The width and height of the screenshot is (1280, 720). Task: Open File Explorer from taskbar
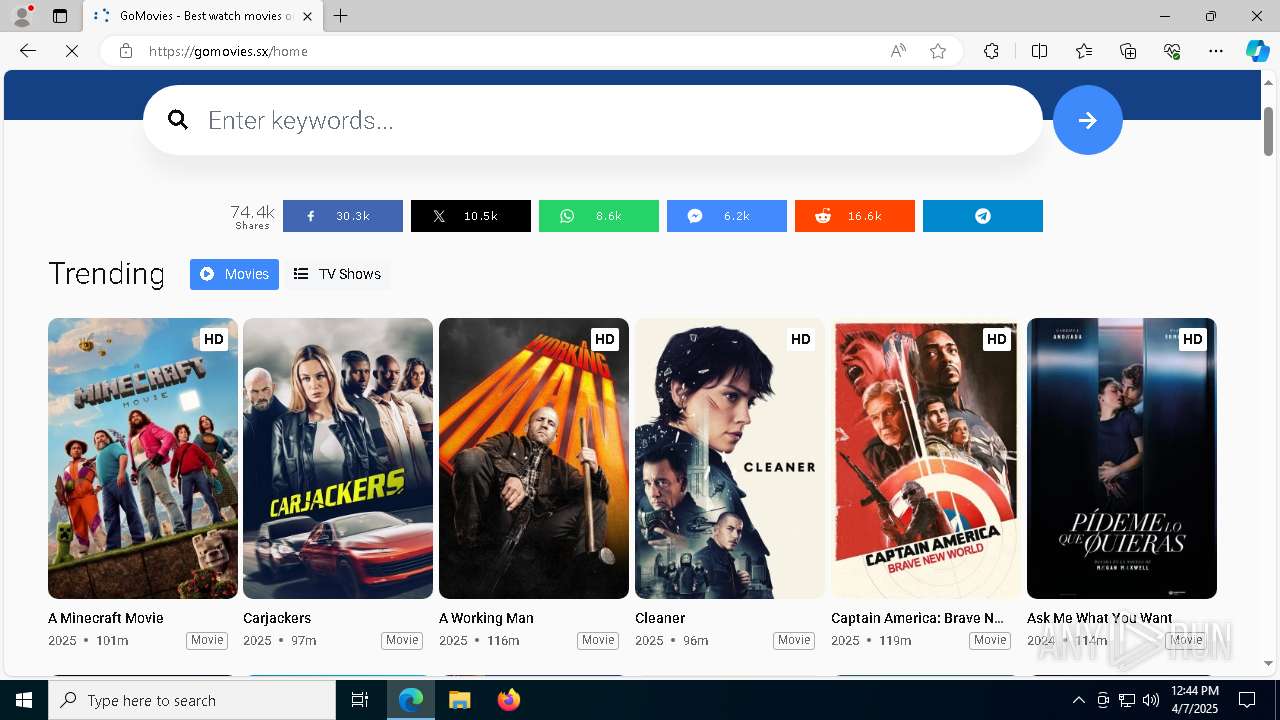tap(459, 700)
